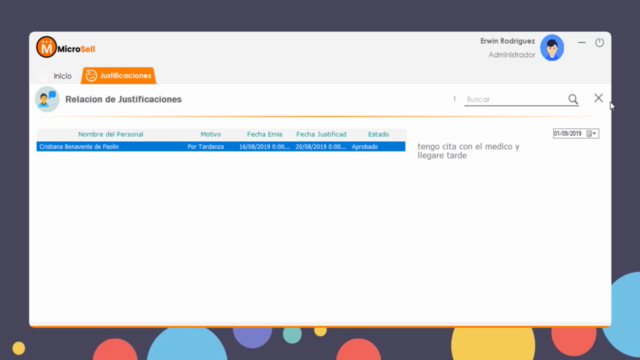The width and height of the screenshot is (640, 360).
Task: Sort by Nombre del Personal column
Action: pyautogui.click(x=111, y=134)
